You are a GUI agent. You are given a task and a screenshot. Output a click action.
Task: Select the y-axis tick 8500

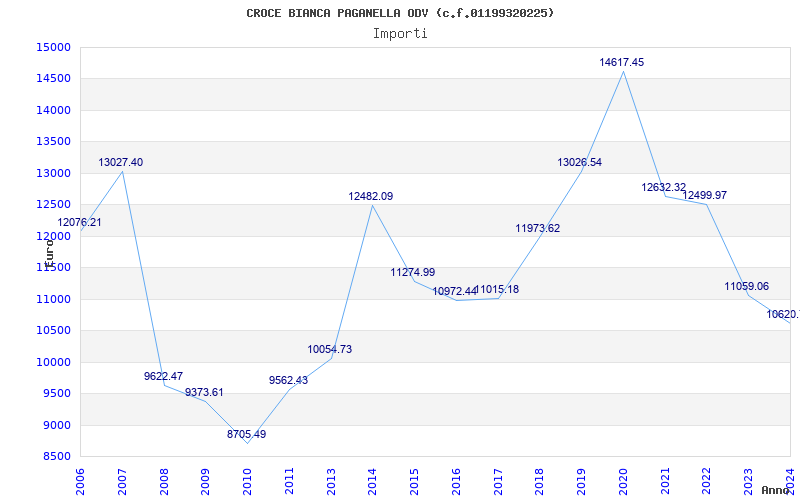[x=56, y=456]
